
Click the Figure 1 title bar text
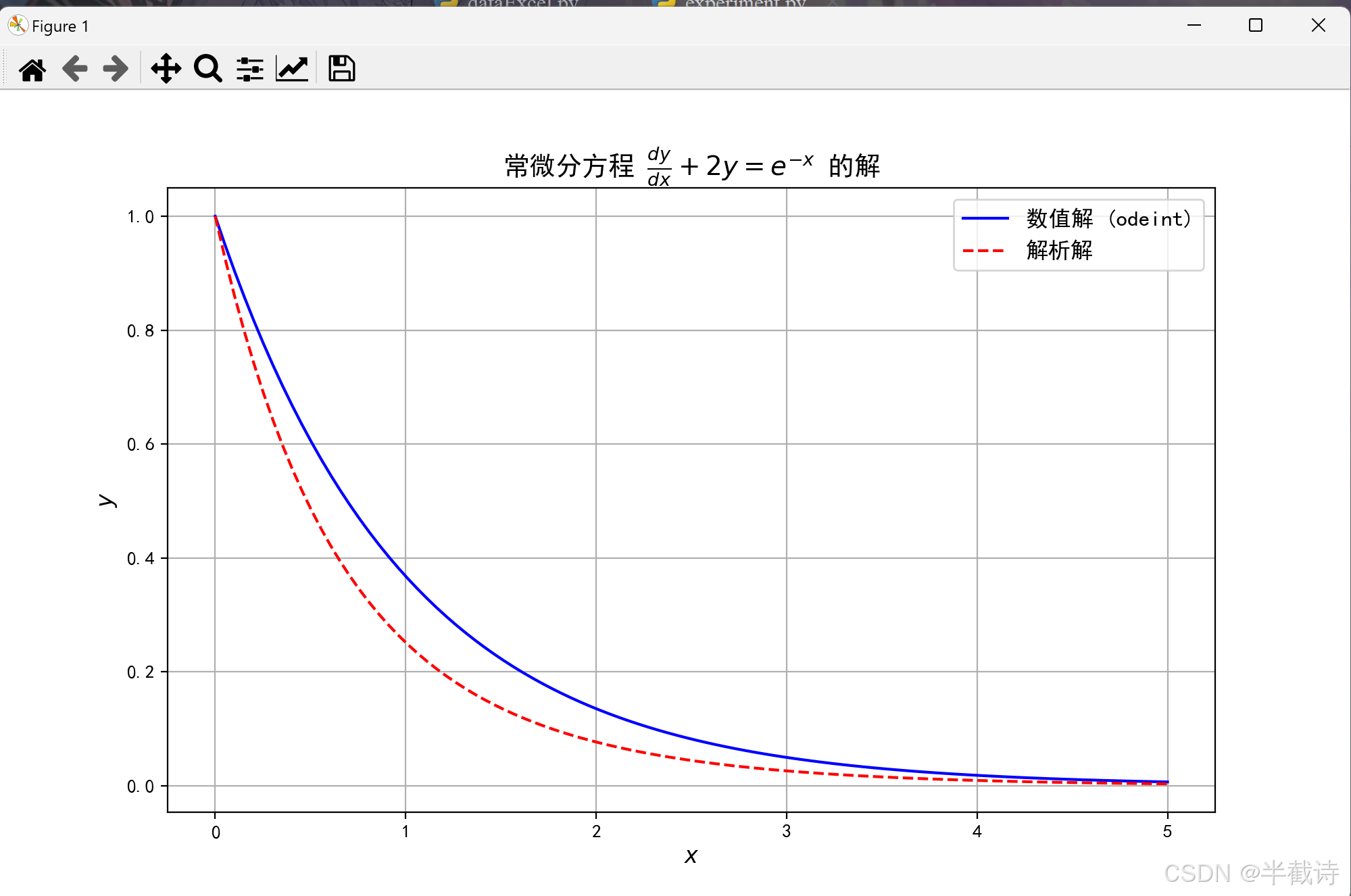(60, 26)
